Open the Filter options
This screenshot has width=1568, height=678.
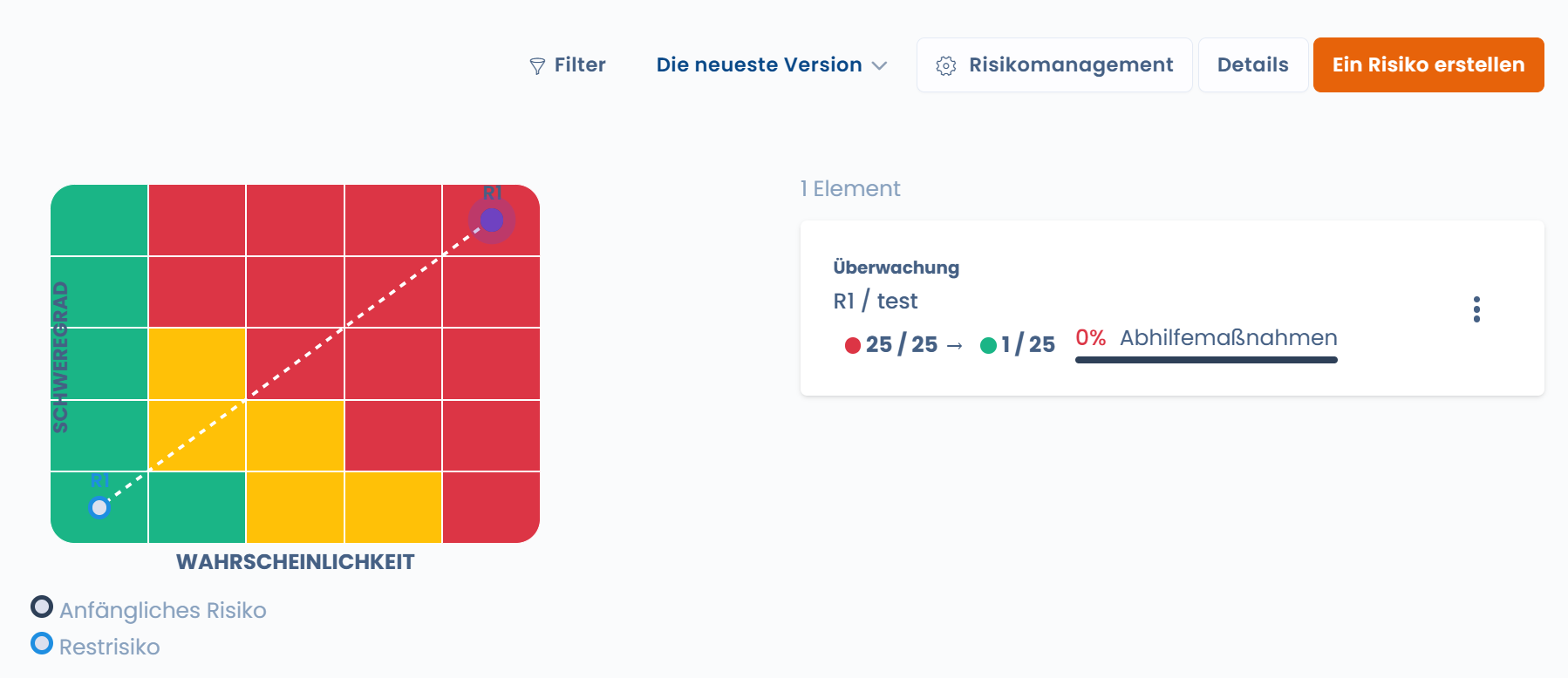pyautogui.click(x=568, y=65)
